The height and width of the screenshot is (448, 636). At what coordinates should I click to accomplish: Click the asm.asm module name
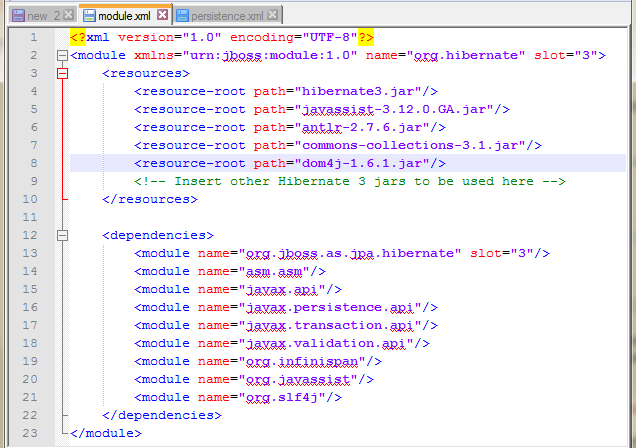coord(274,271)
